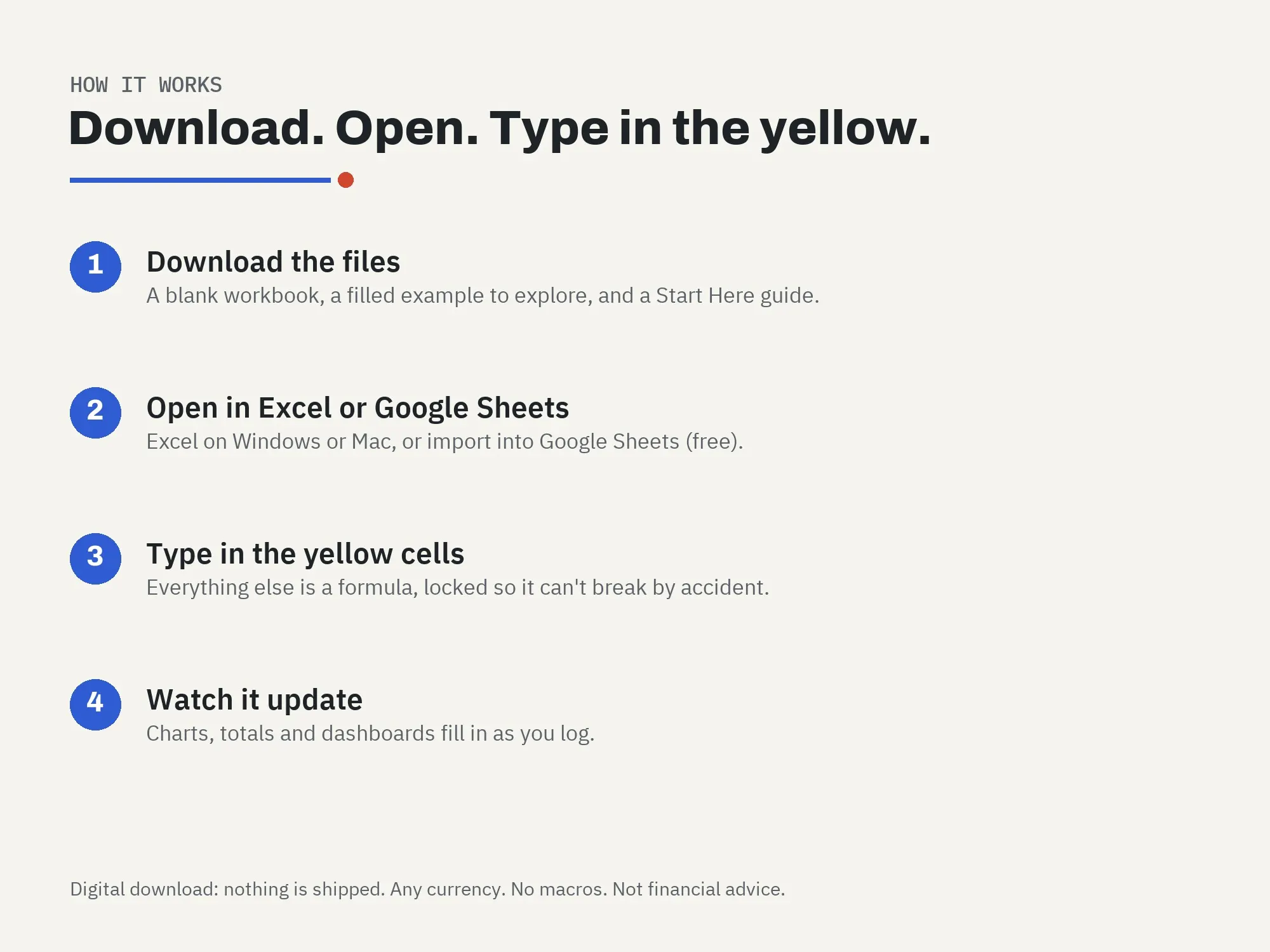
Task: Click the 'HOW IT WORKS' label
Action: (146, 85)
